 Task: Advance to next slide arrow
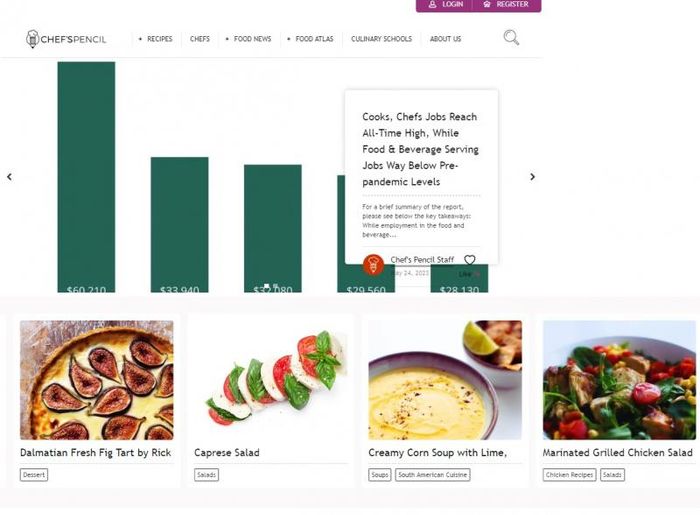pos(532,177)
